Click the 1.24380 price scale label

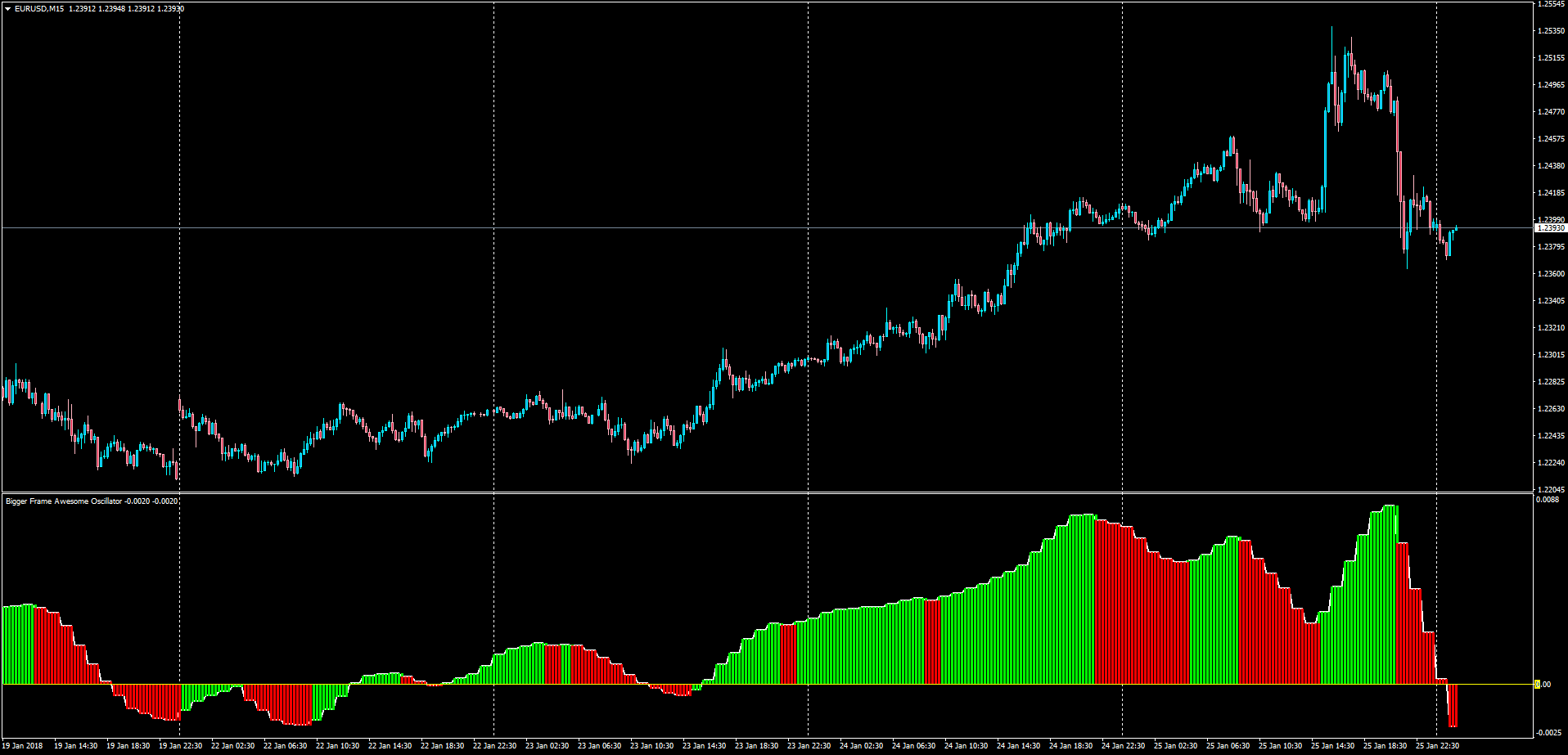pos(1551,166)
